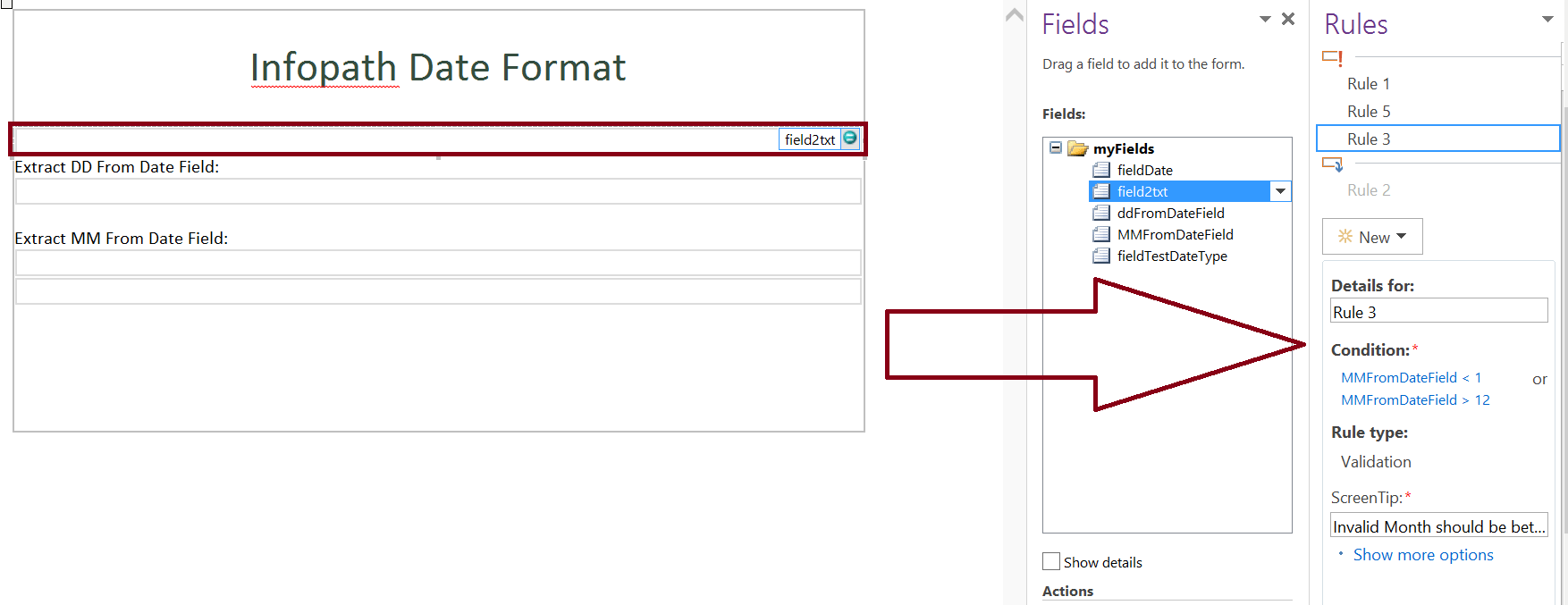This screenshot has height=605, width=1568.
Task: Click fieldDate's document icon
Action: (1101, 170)
